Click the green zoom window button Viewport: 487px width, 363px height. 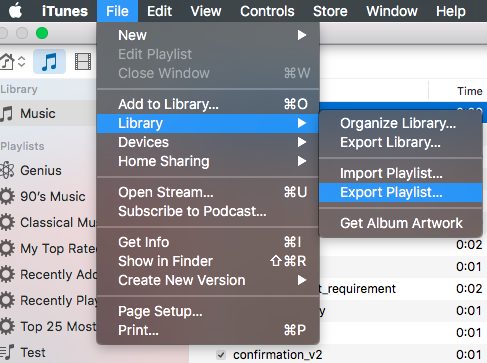pos(42,33)
